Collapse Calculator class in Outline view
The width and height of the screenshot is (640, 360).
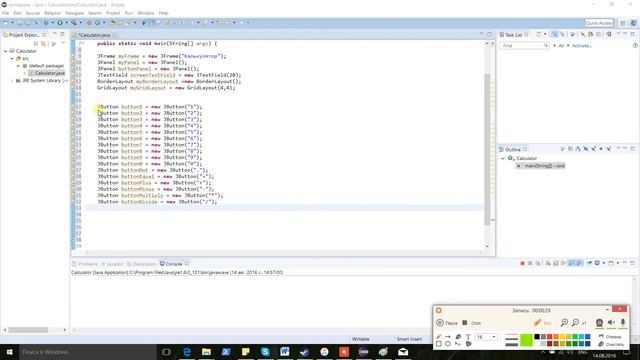[x=503, y=158]
